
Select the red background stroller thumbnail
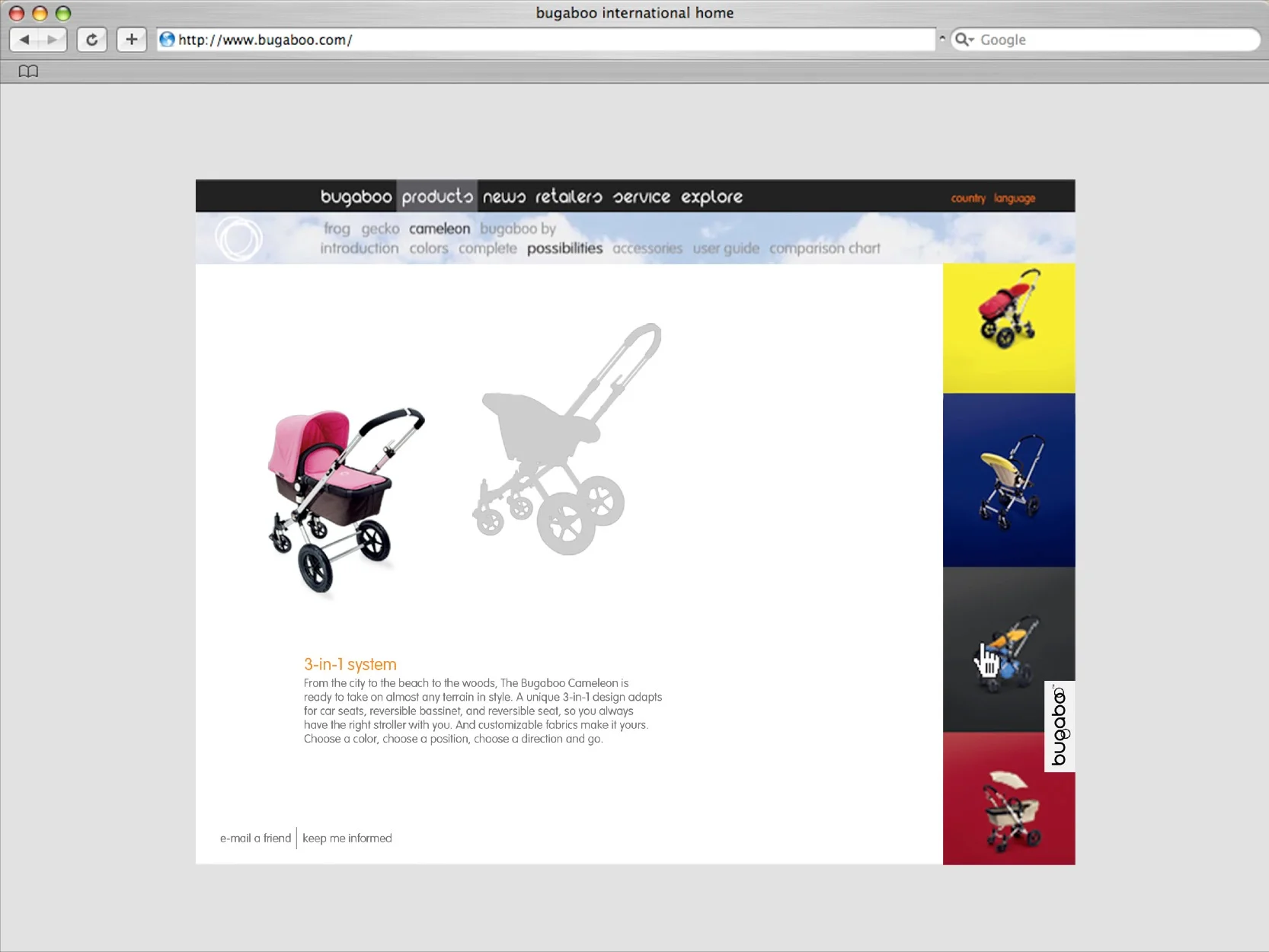point(1008,799)
